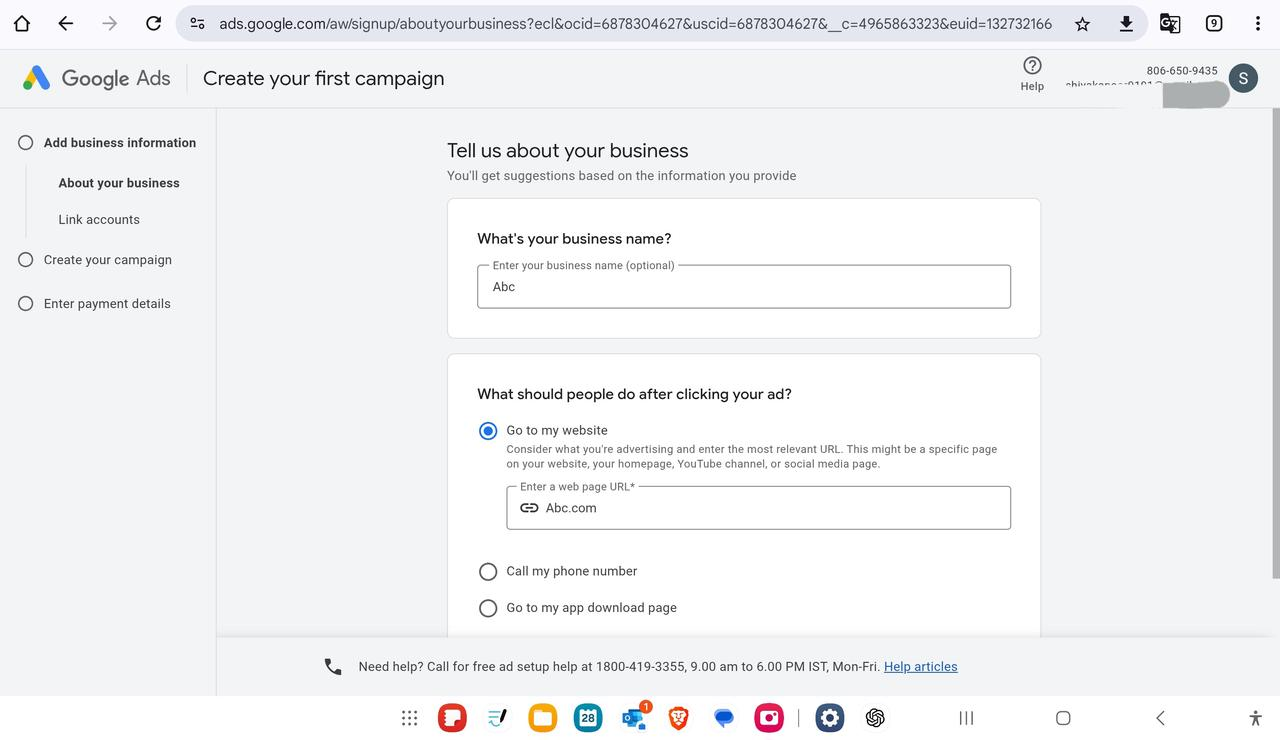Open Outlook from the taskbar
This screenshot has height=740, width=1280.
633,717
